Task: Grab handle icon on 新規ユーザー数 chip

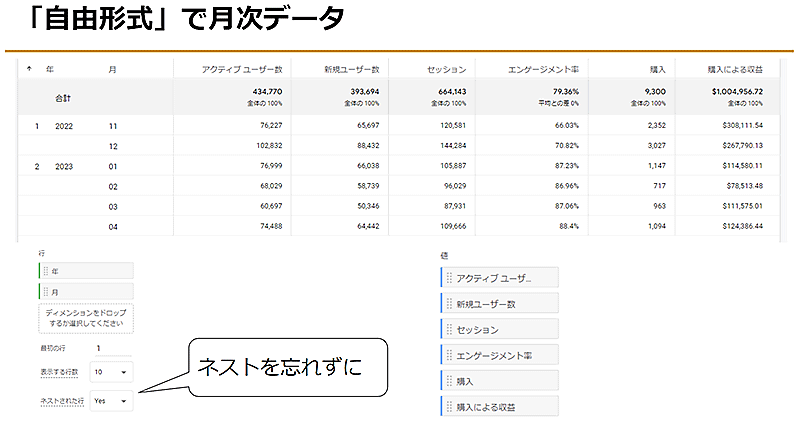Action: coord(449,304)
